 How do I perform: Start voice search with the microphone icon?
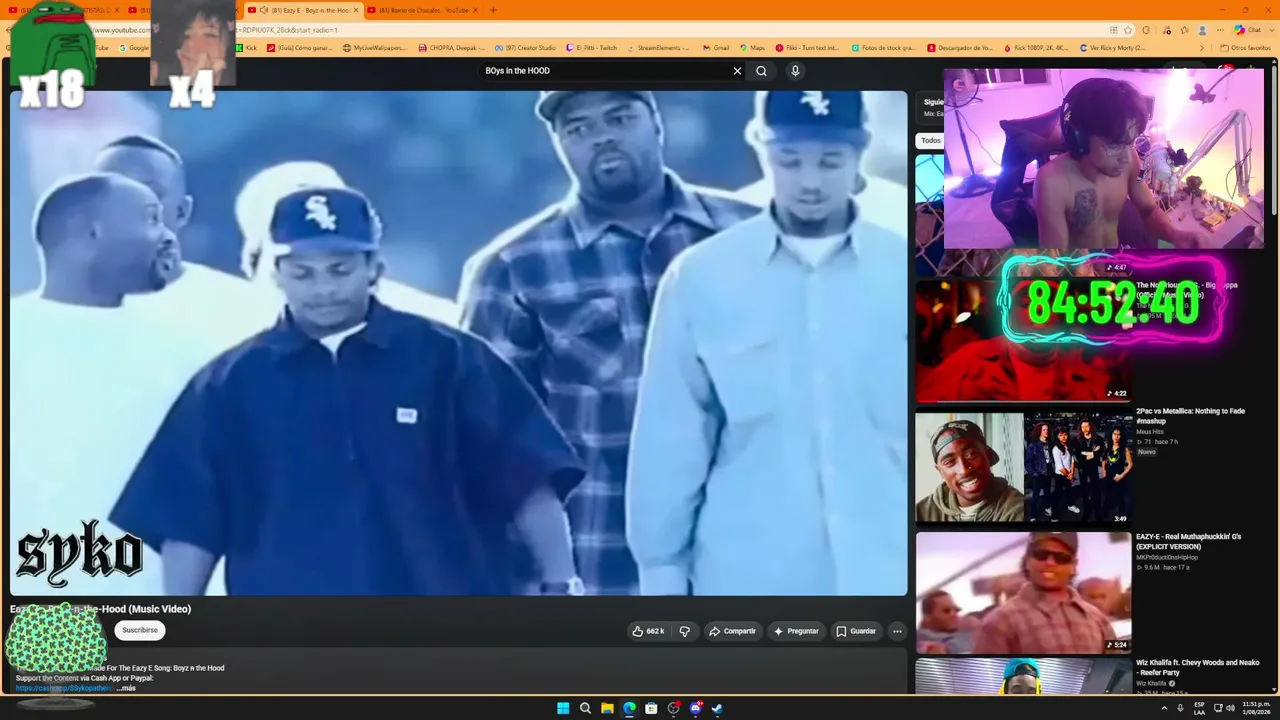pos(795,71)
